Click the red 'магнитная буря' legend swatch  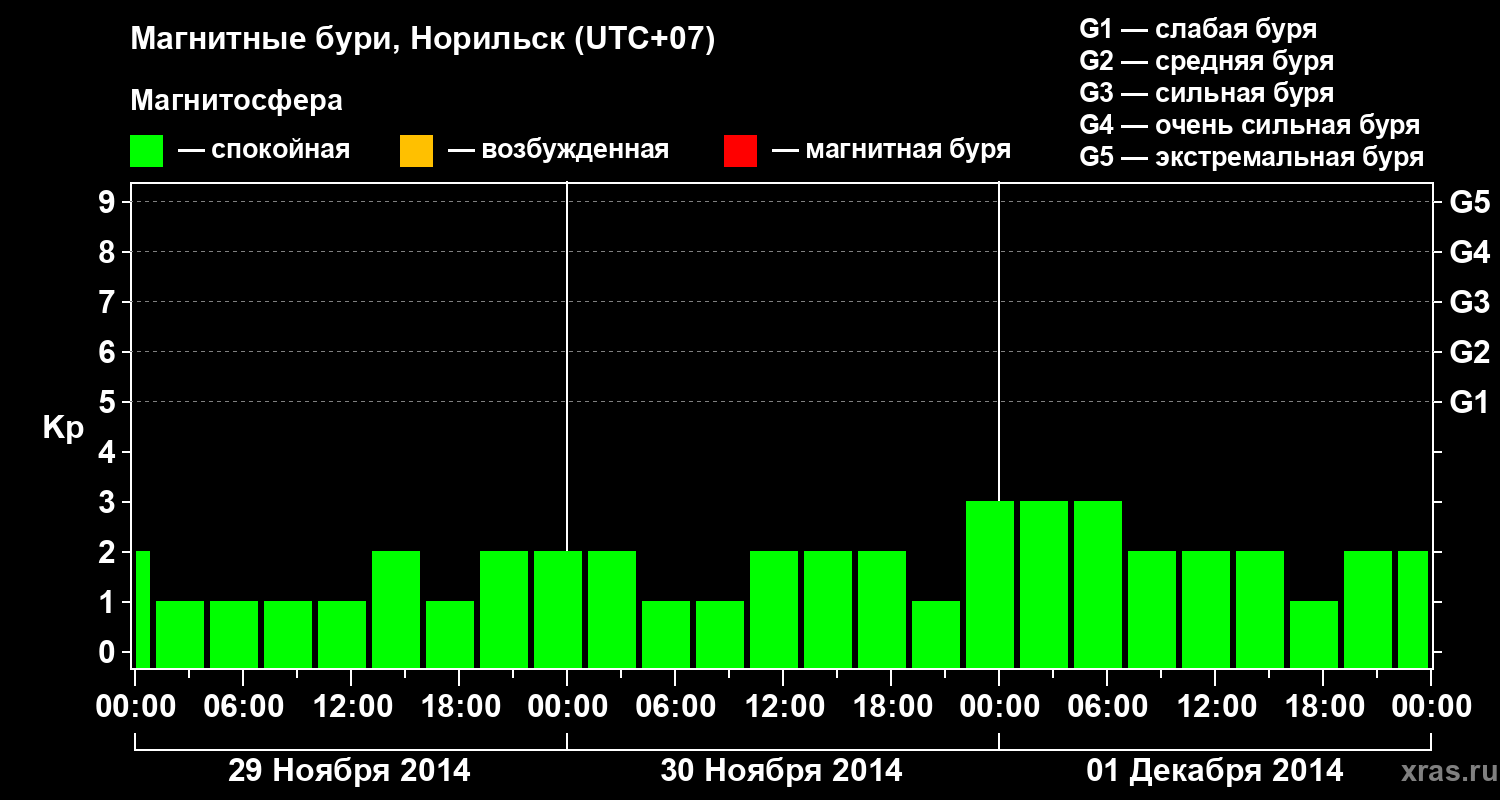click(x=740, y=151)
